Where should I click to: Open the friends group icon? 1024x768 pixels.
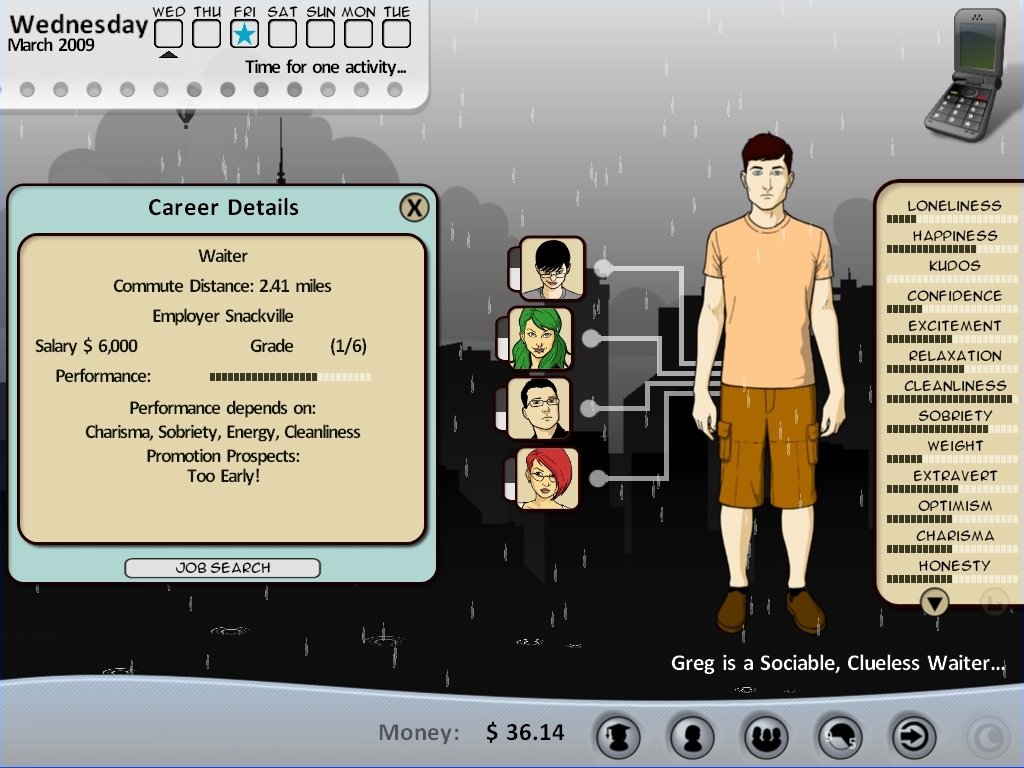pos(765,736)
